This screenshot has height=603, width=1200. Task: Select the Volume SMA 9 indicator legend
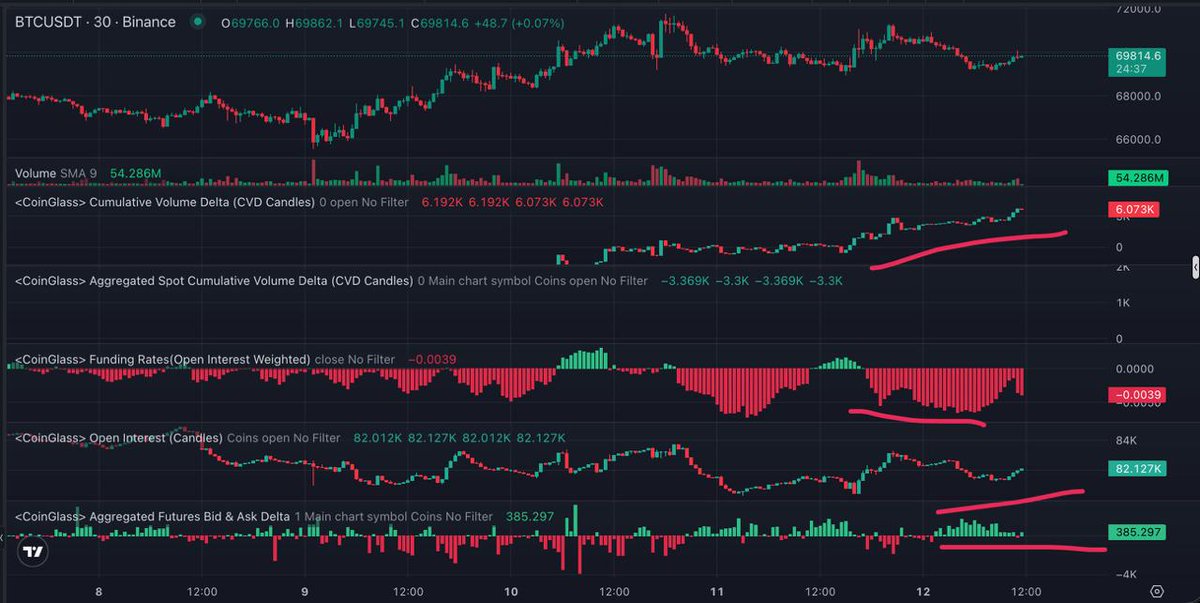tap(56, 174)
